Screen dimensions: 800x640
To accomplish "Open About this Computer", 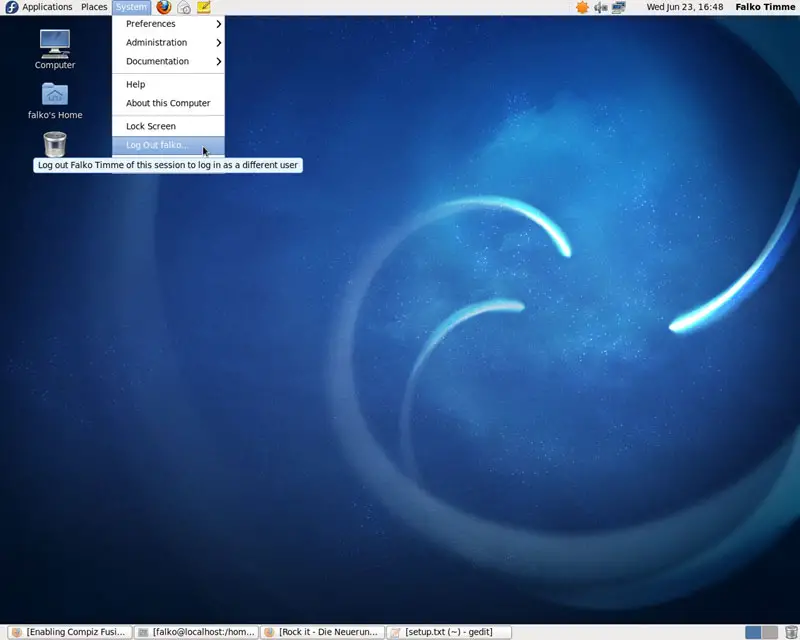I will pos(168,103).
